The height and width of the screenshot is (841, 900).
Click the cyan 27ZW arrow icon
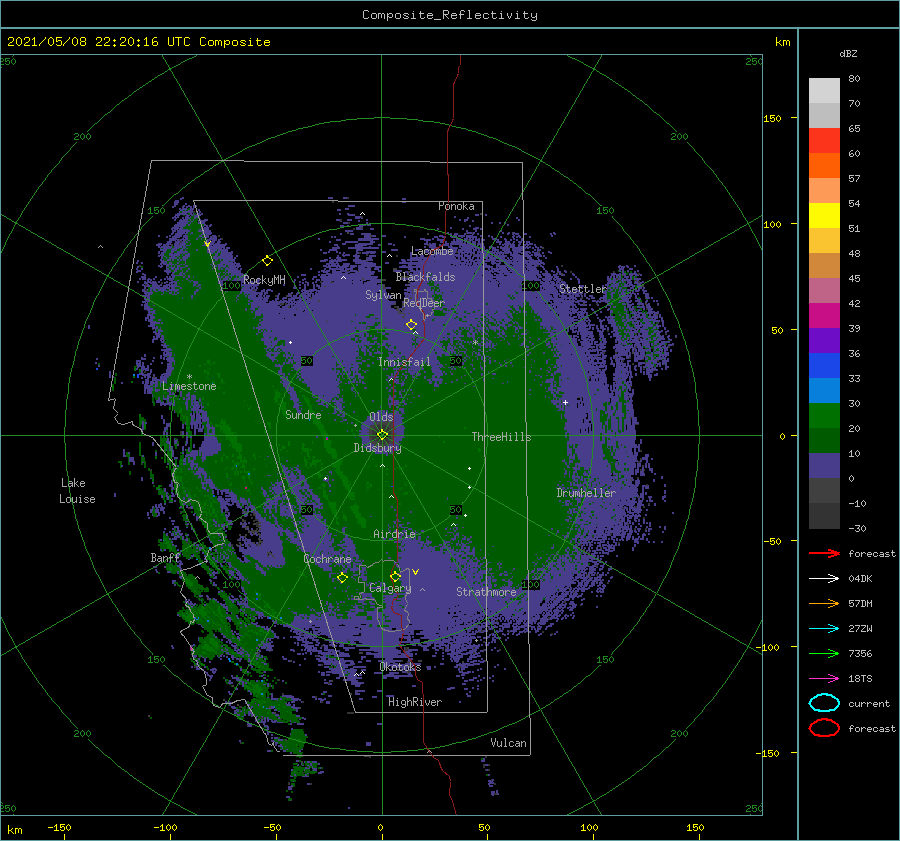pyautogui.click(x=824, y=629)
